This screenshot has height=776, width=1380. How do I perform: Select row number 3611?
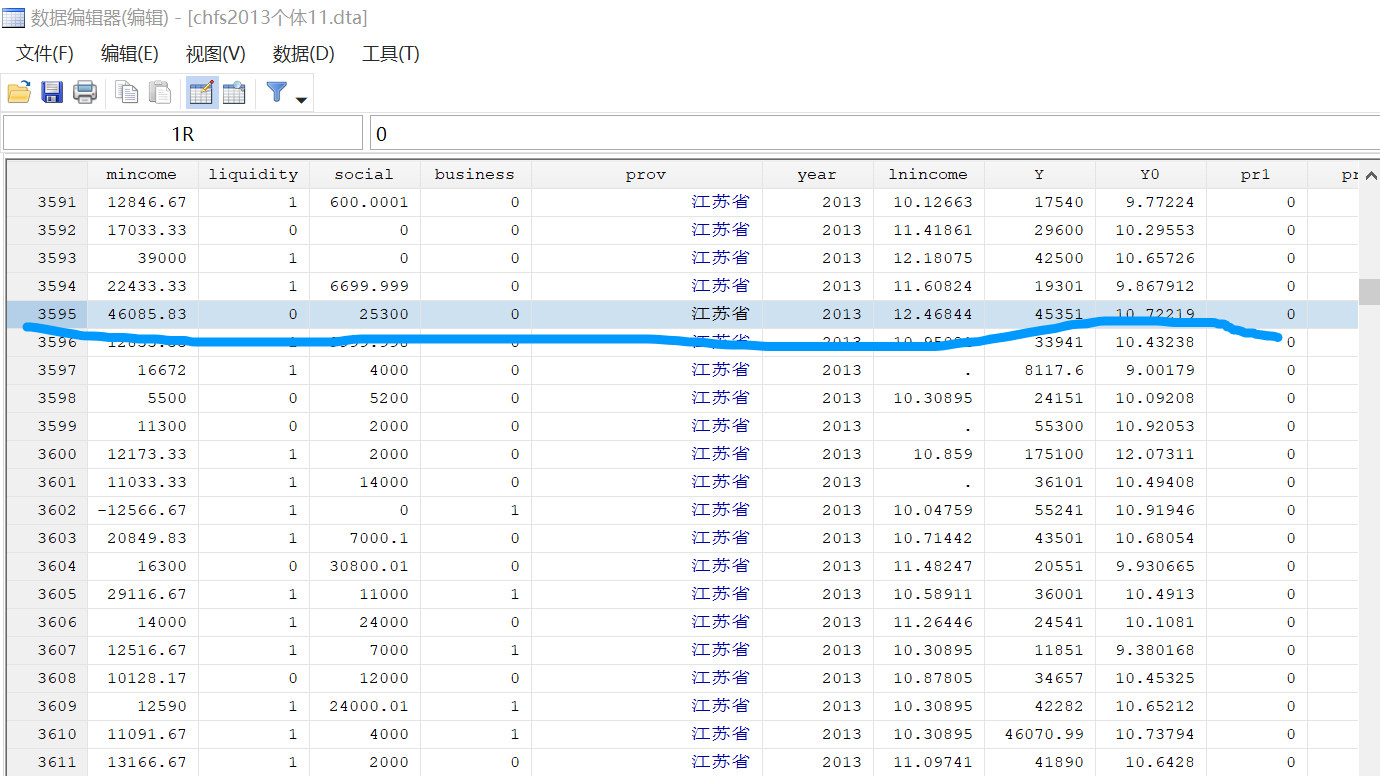(47, 762)
